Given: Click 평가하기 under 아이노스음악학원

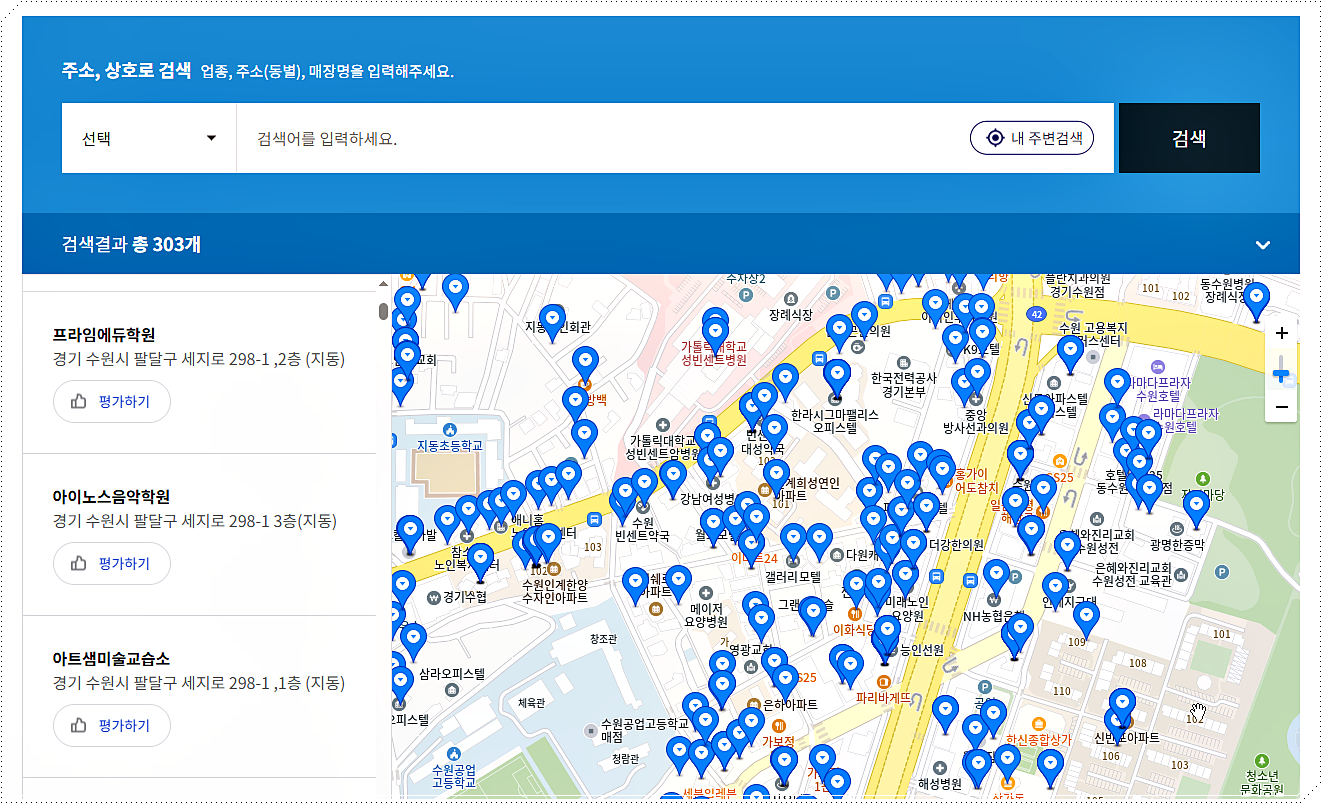Looking at the screenshot, I should (x=111, y=562).
